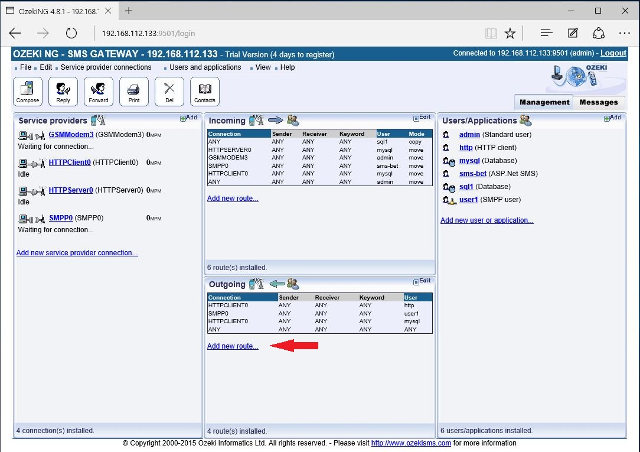Click the Ozeki logo in the header
Screen dimensions: 640x452
pyautogui.click(x=580, y=76)
